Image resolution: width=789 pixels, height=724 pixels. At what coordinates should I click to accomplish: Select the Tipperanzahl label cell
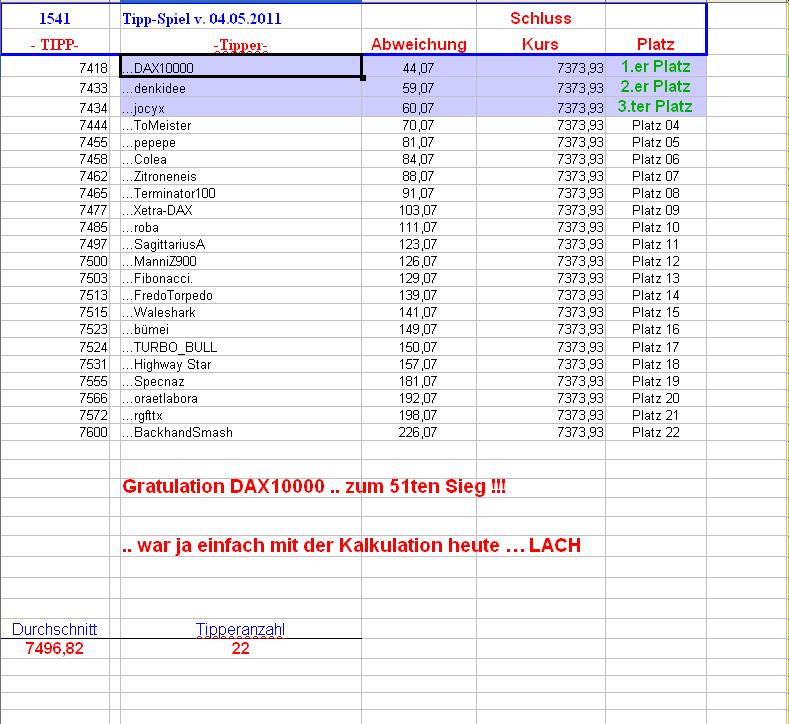[x=241, y=629]
